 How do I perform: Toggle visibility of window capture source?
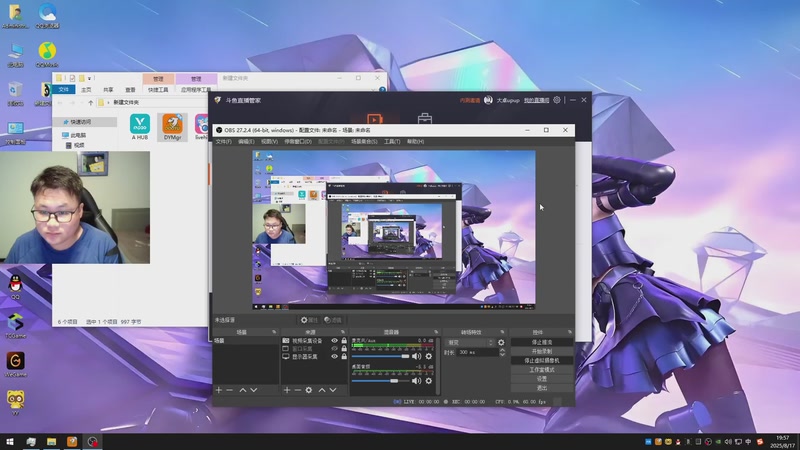tap(334, 348)
